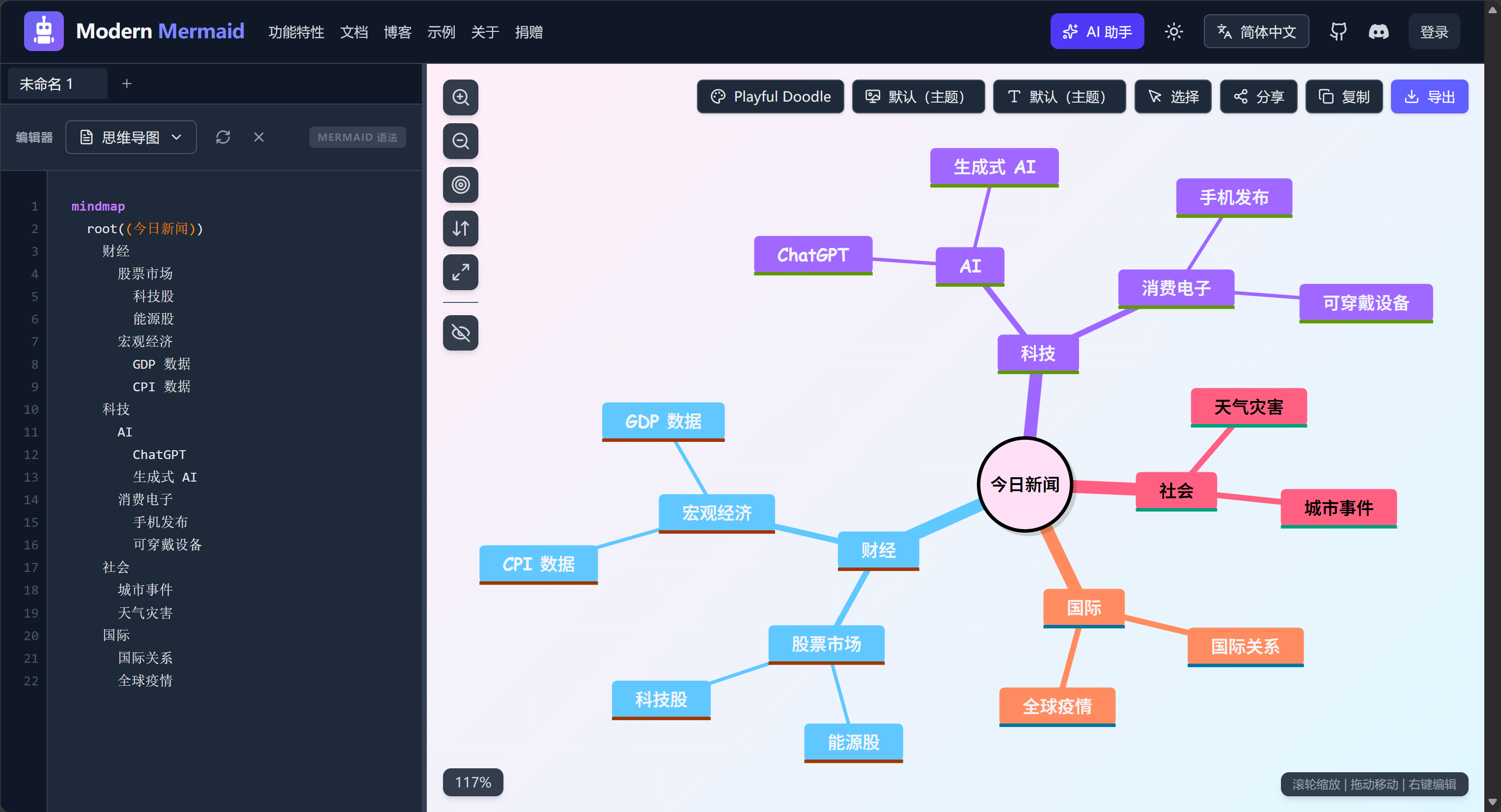The width and height of the screenshot is (1501, 812).
Task: Click the 城市事件 mindmap node
Action: click(x=1338, y=508)
